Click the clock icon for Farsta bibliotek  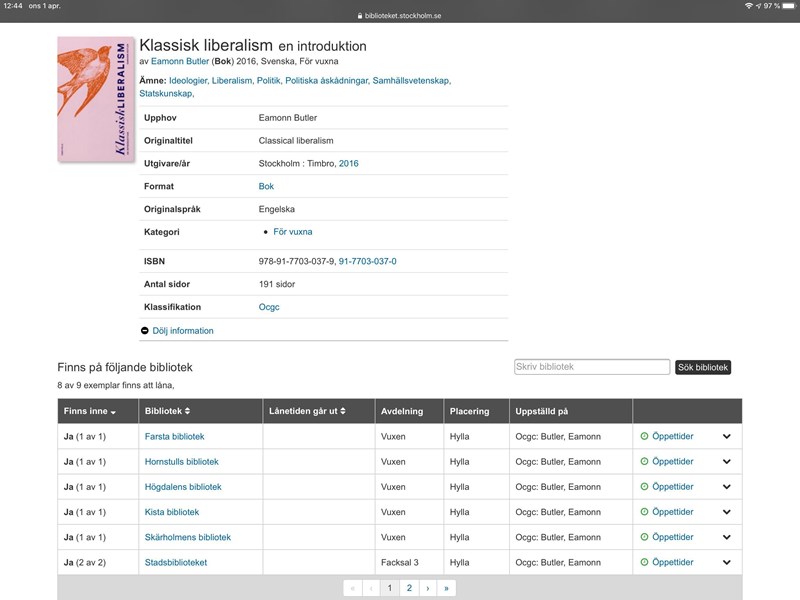644,437
